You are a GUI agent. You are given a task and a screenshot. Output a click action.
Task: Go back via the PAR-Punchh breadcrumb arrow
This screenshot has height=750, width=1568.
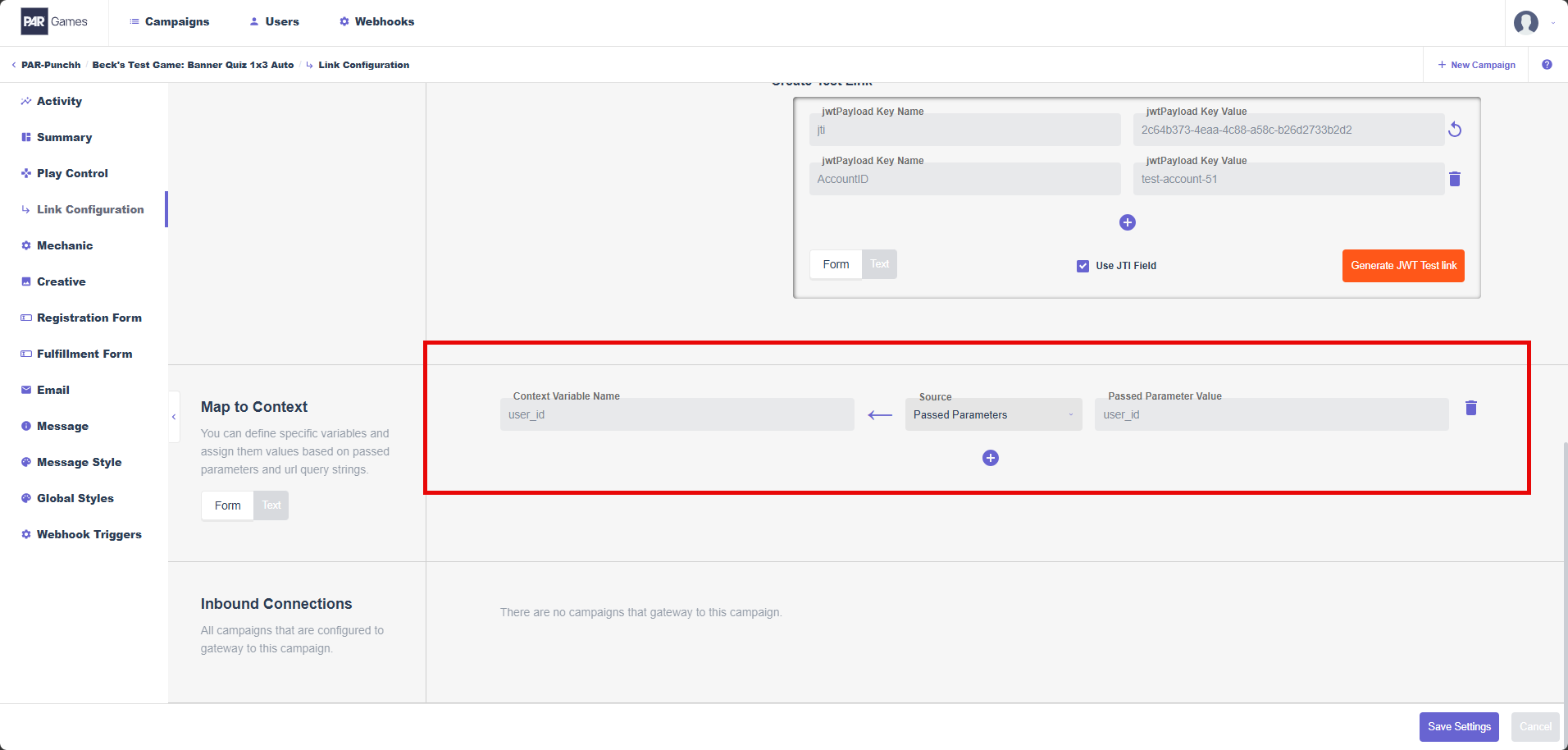click(x=14, y=65)
